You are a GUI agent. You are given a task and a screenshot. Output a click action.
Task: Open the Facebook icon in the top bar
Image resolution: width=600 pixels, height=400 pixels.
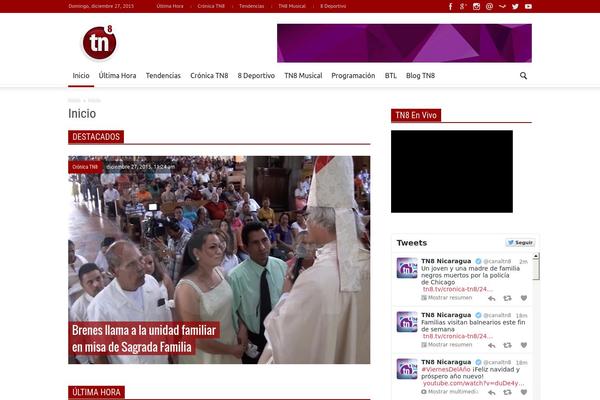click(450, 7)
